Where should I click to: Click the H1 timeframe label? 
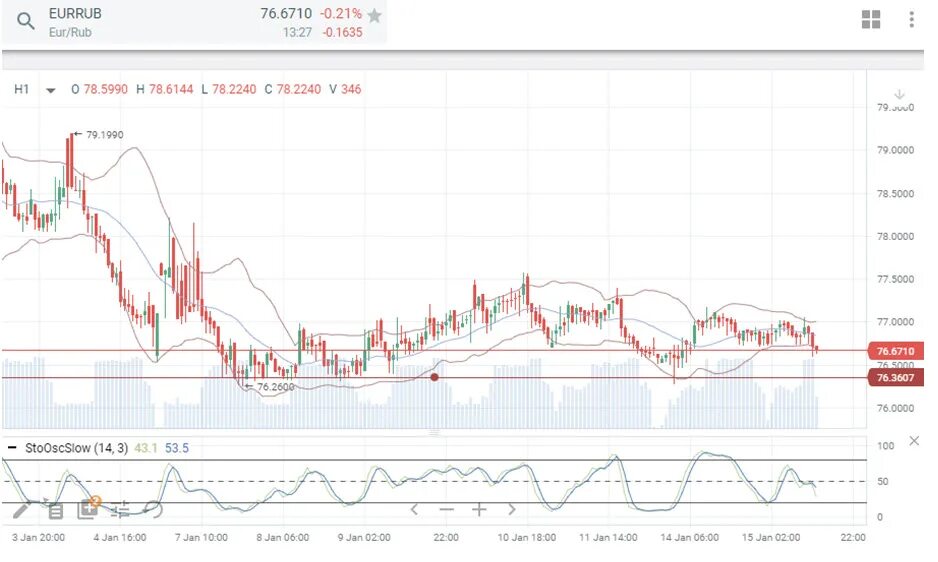[x=22, y=89]
